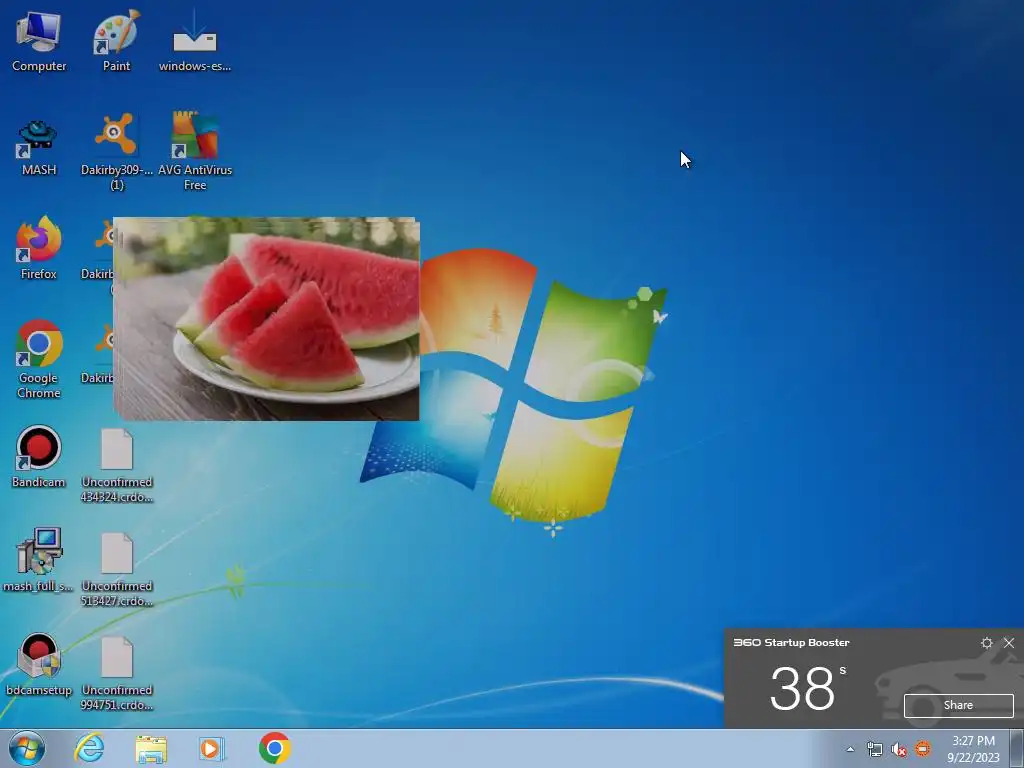Launch Google Chrome from taskbar

click(x=274, y=748)
